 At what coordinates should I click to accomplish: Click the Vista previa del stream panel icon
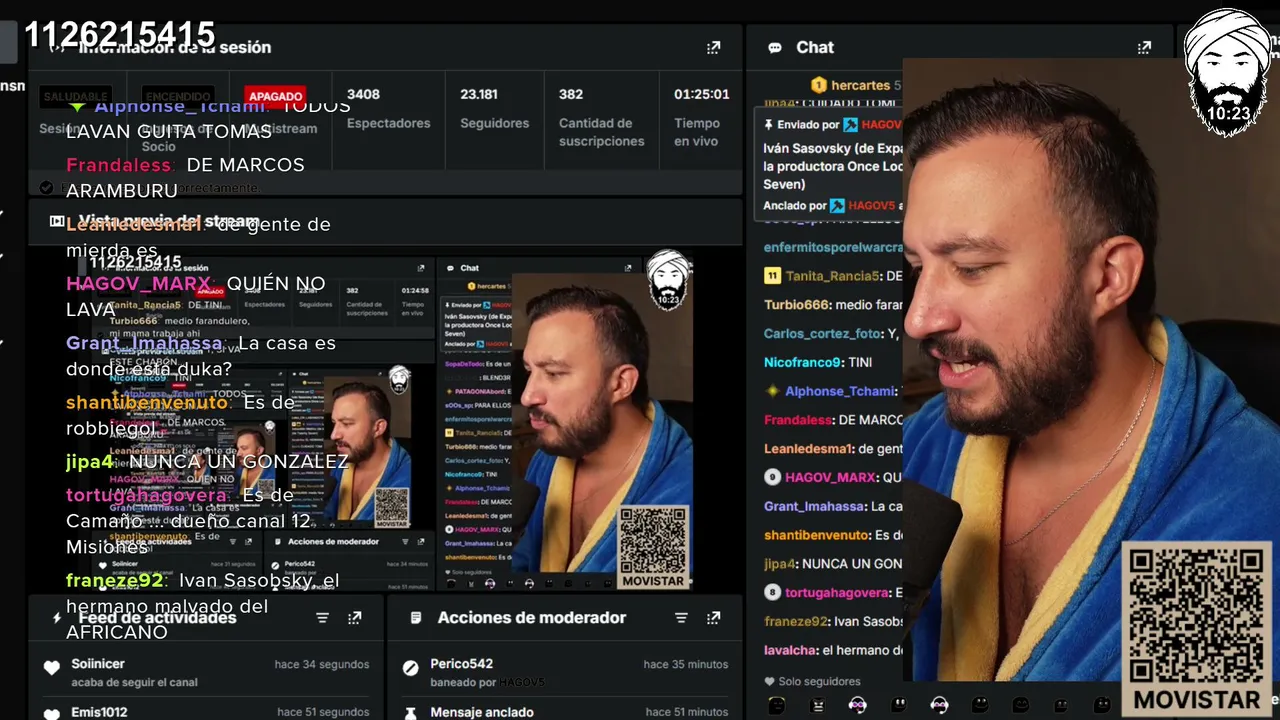[x=57, y=221]
